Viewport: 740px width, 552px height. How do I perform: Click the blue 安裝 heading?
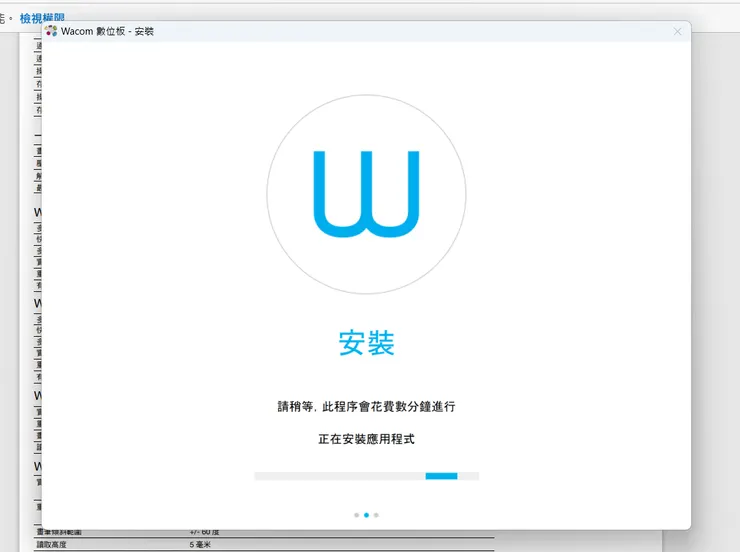click(366, 343)
